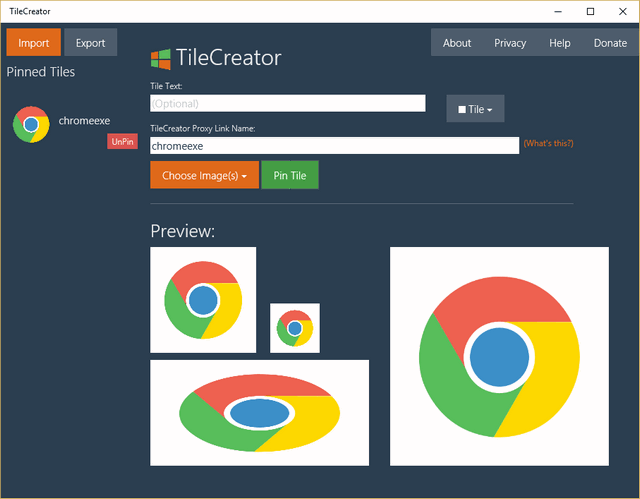This screenshot has width=640, height=499.
Task: Open the Help menu item
Action: point(560,43)
